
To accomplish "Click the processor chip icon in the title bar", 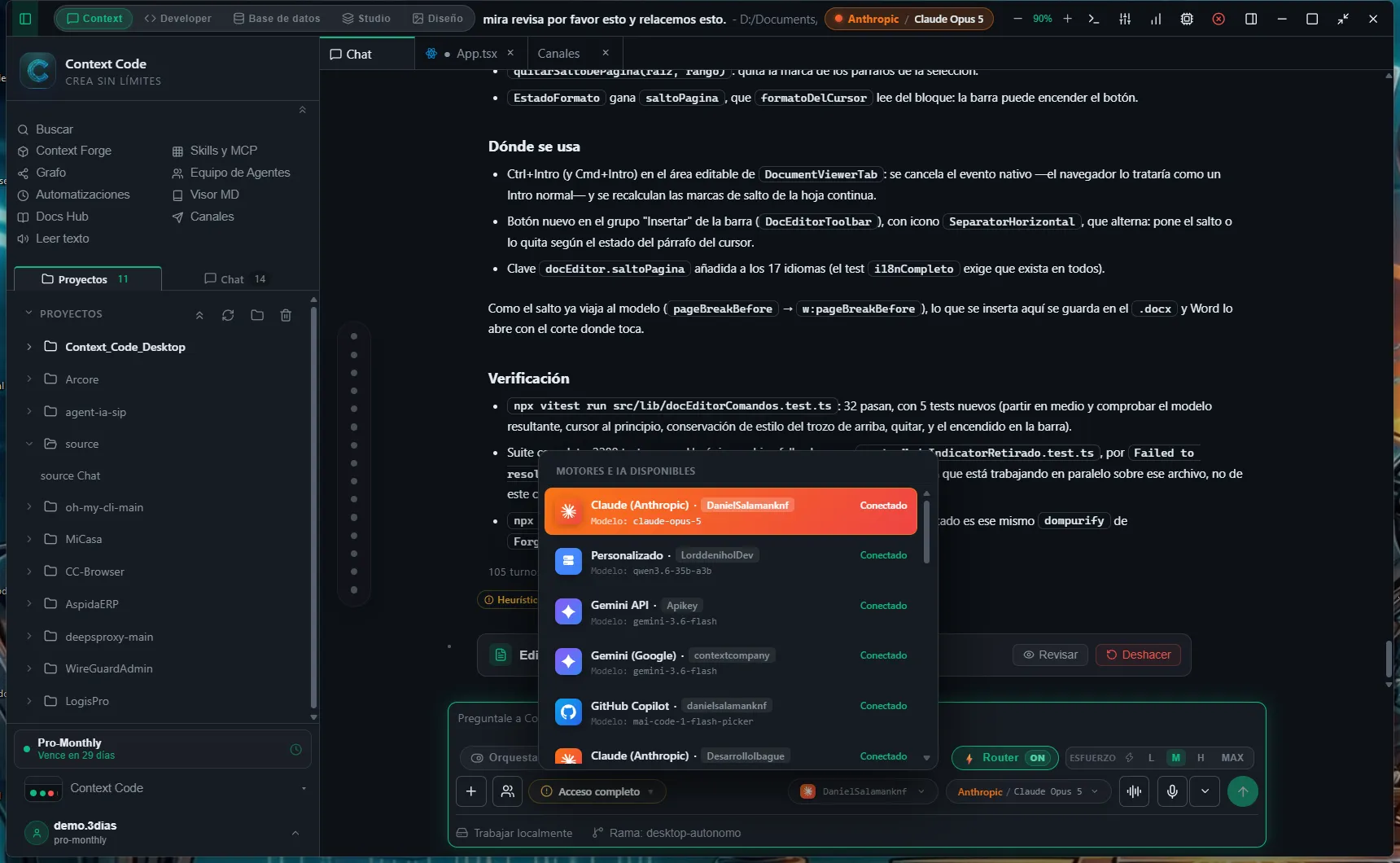I will click(1187, 19).
